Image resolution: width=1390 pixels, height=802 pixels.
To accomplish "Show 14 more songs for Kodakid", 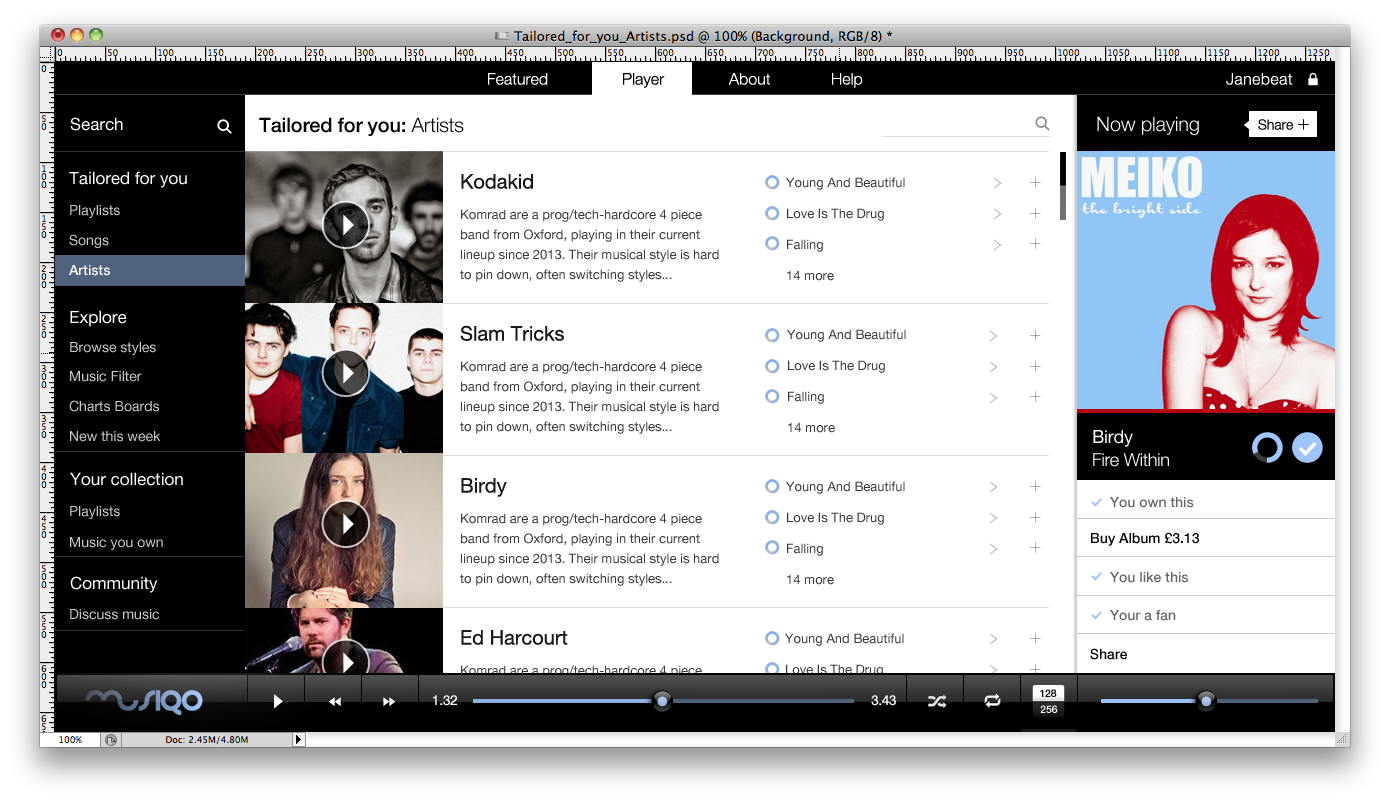I will tap(810, 275).
